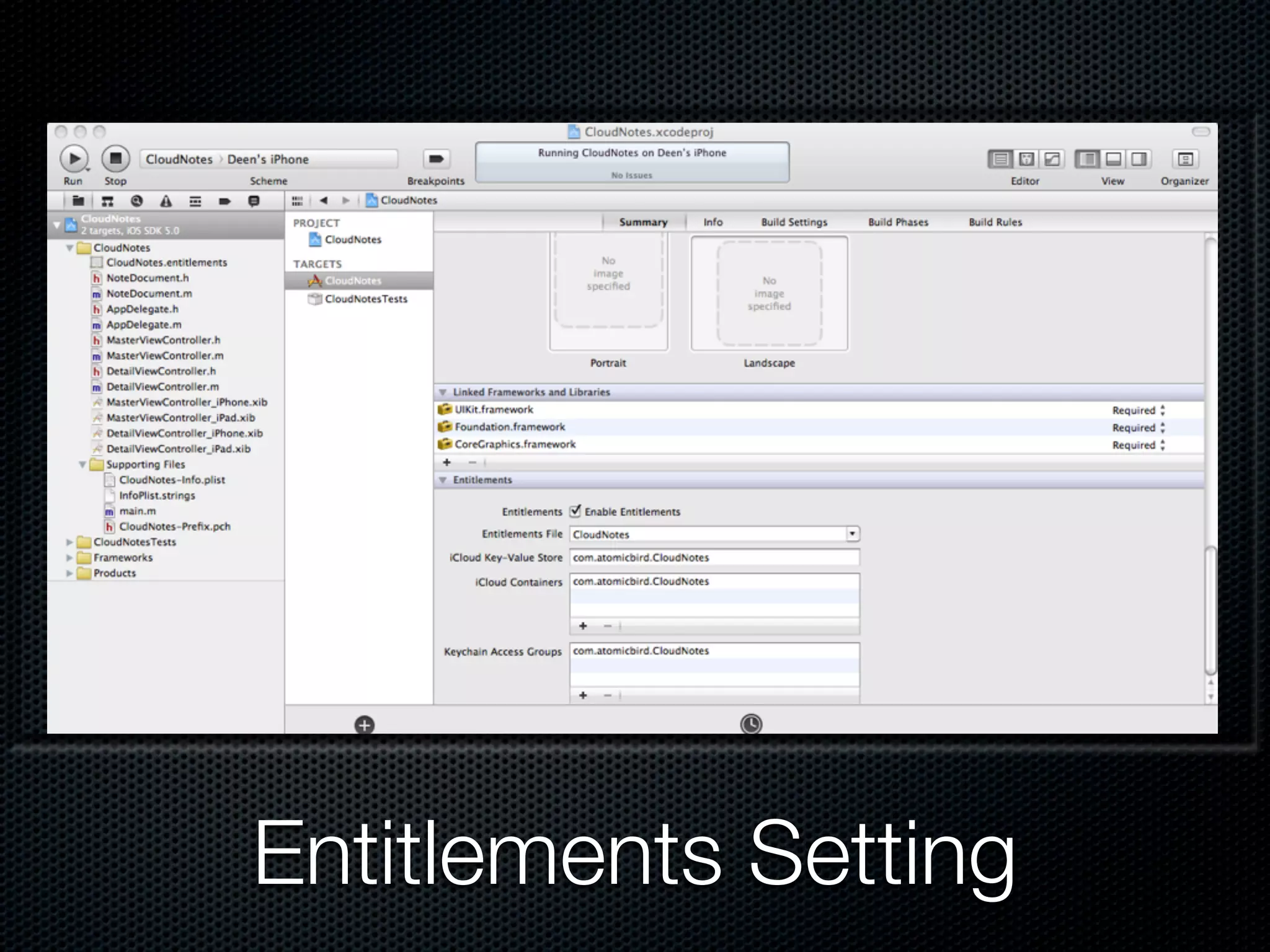Toggle the Utilities pane view button
Screen dimensions: 1270x952
coord(1139,159)
